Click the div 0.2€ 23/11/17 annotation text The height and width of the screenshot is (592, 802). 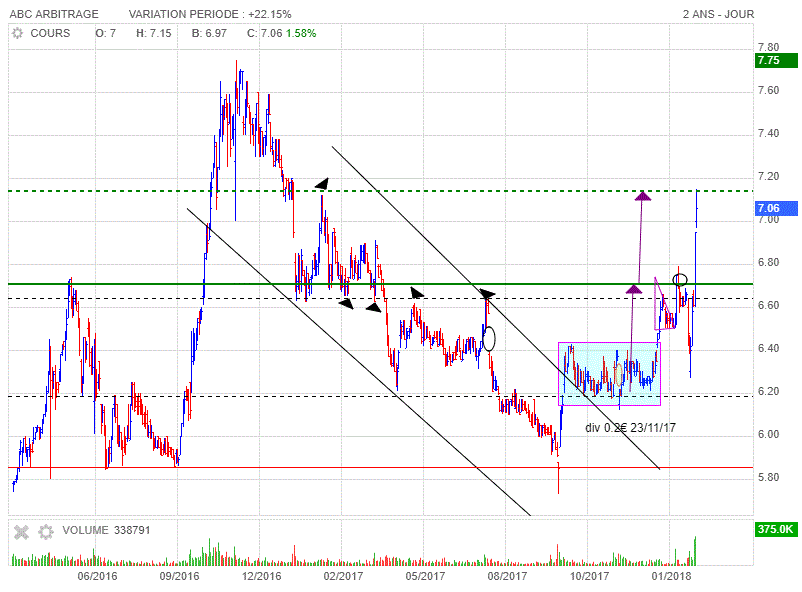(631, 427)
